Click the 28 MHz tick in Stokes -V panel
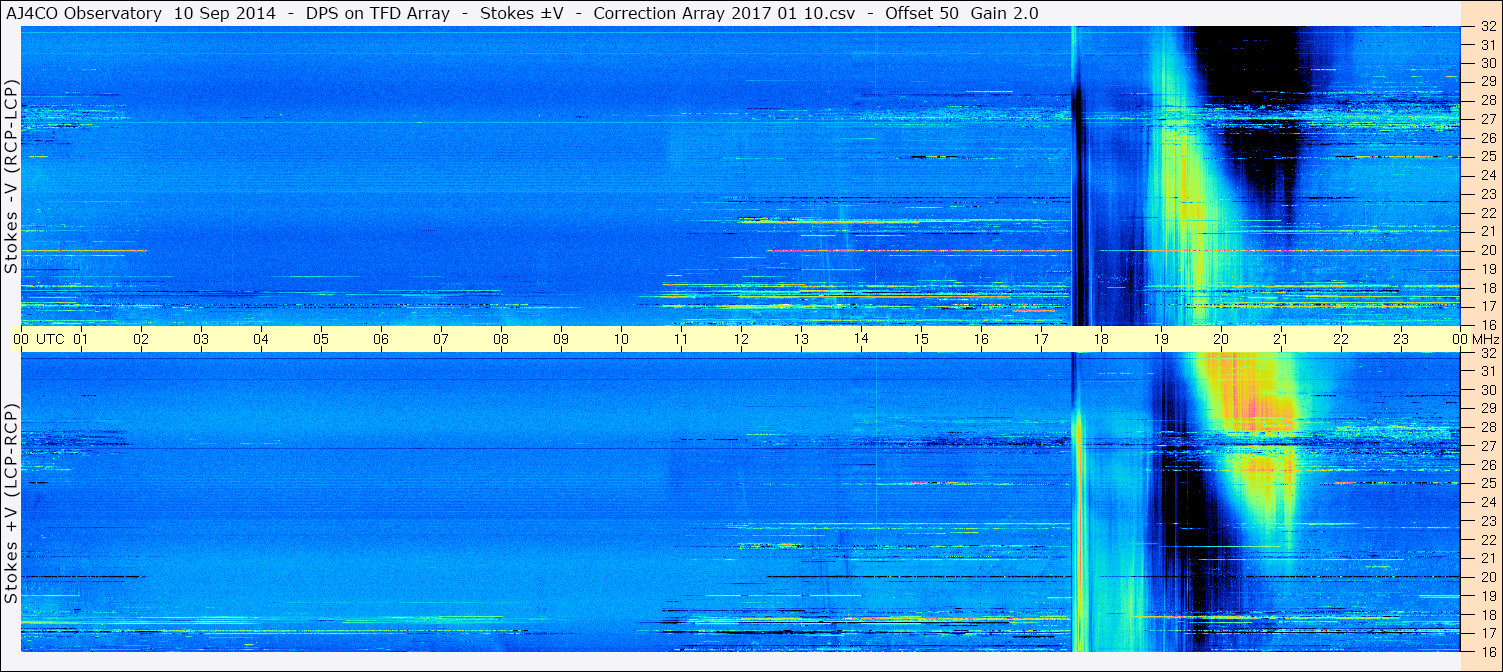The height and width of the screenshot is (672, 1503). 1488,100
